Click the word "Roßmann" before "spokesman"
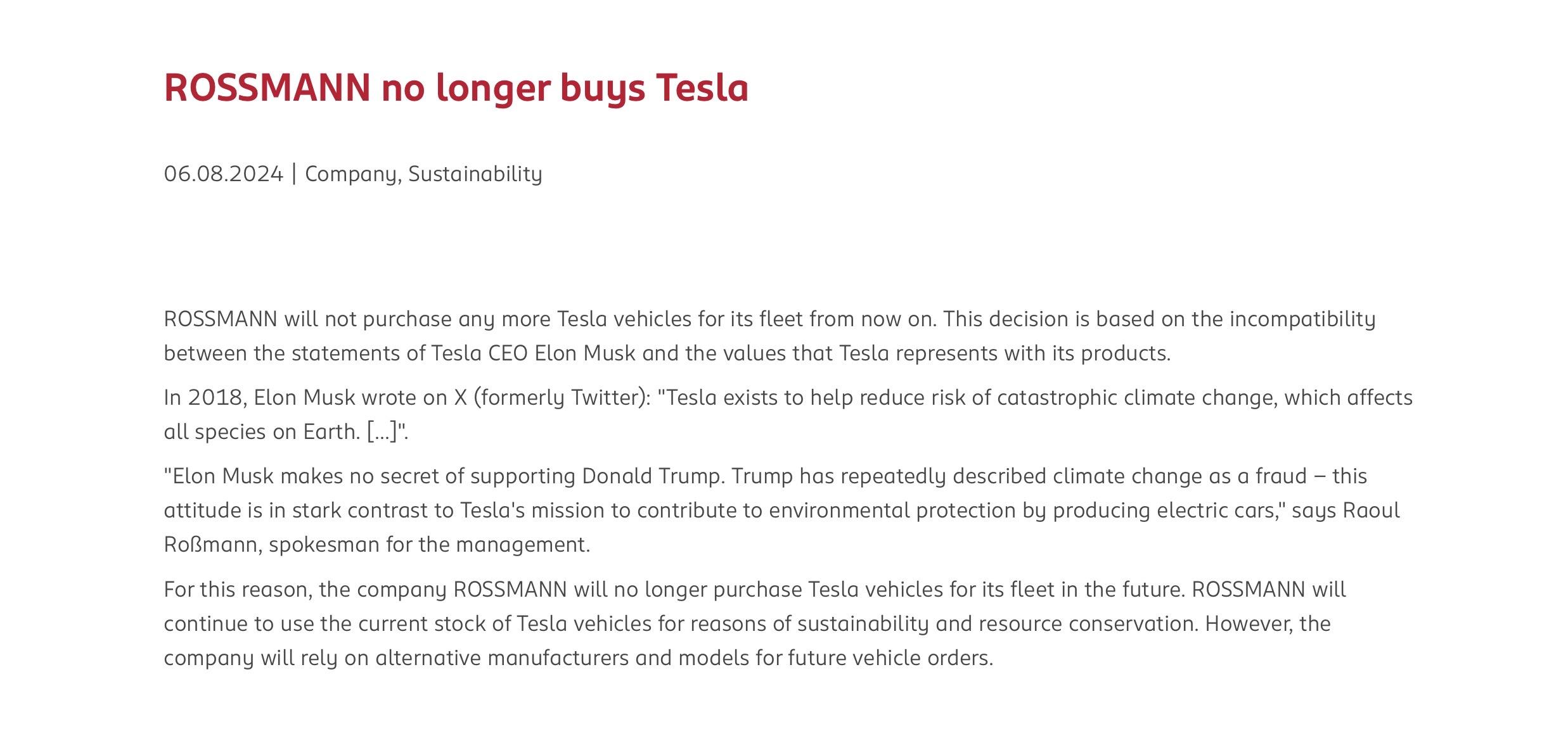 [x=210, y=544]
